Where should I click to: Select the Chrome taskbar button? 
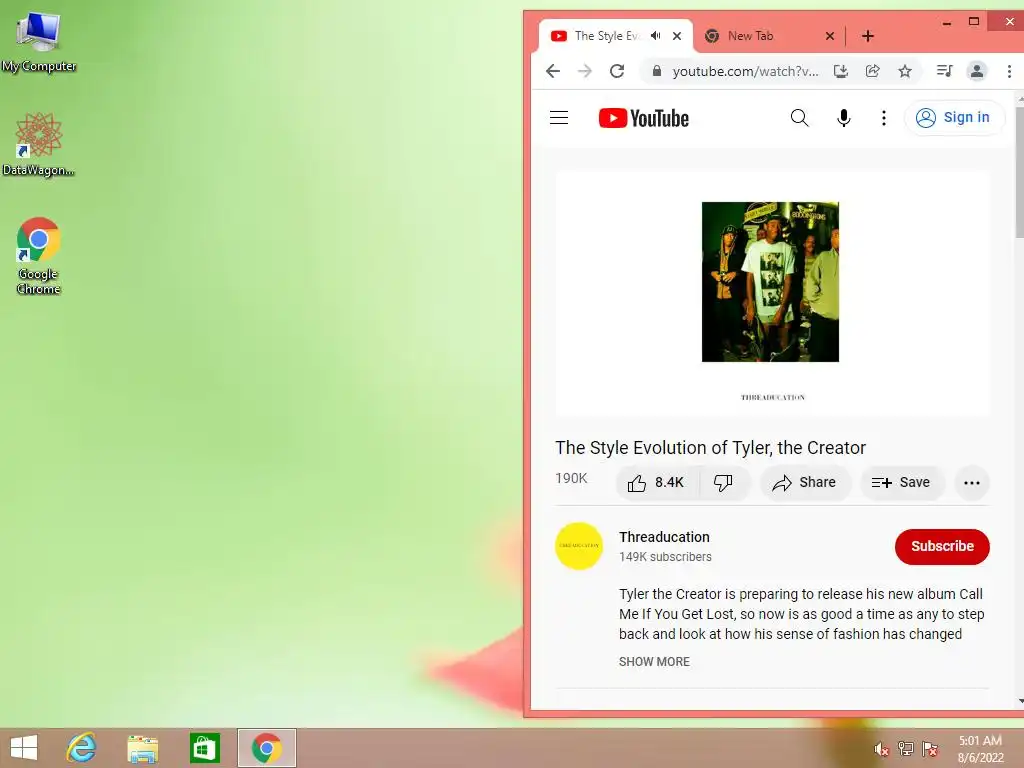click(x=266, y=748)
